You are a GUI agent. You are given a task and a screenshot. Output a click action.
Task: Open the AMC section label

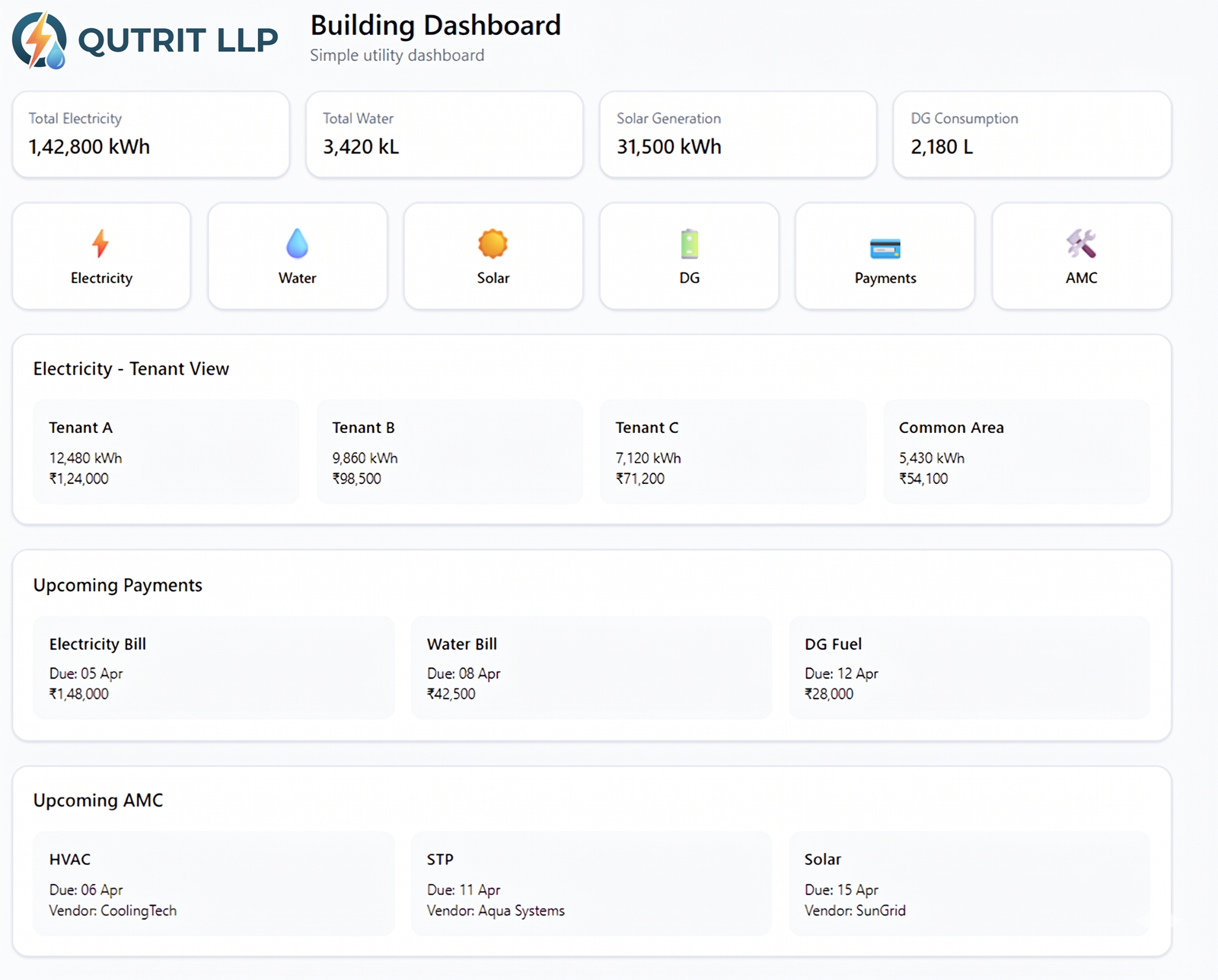(1082, 278)
